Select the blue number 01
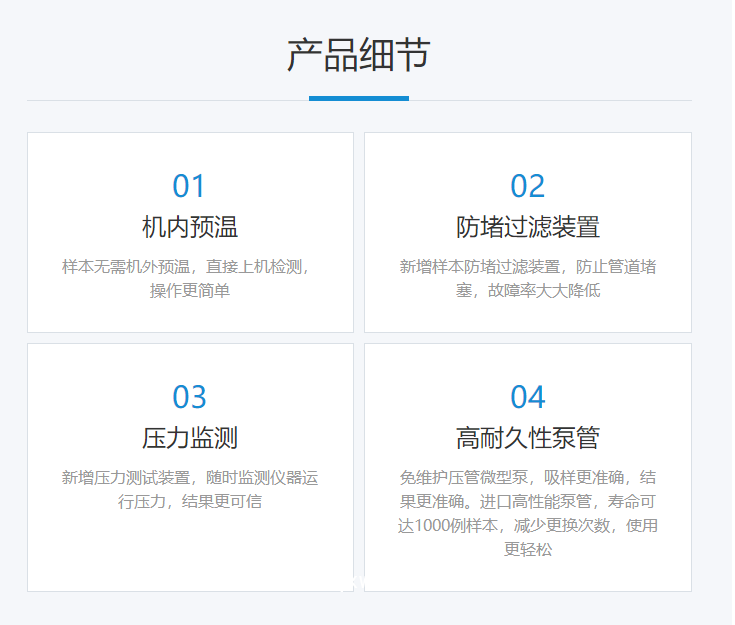The width and height of the screenshot is (735, 625). pos(189,186)
